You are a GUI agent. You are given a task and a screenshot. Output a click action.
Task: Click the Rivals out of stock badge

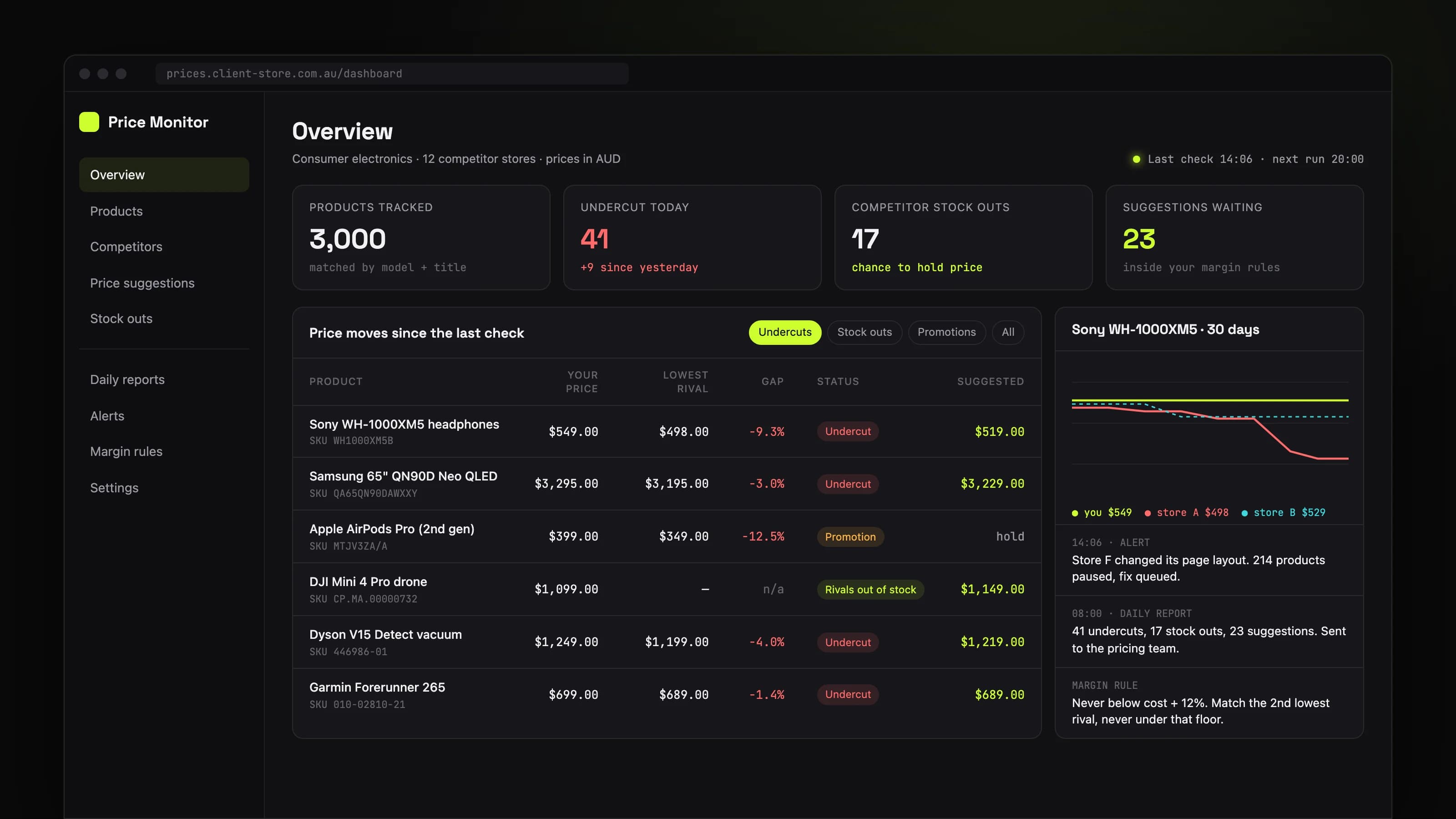pos(870,590)
